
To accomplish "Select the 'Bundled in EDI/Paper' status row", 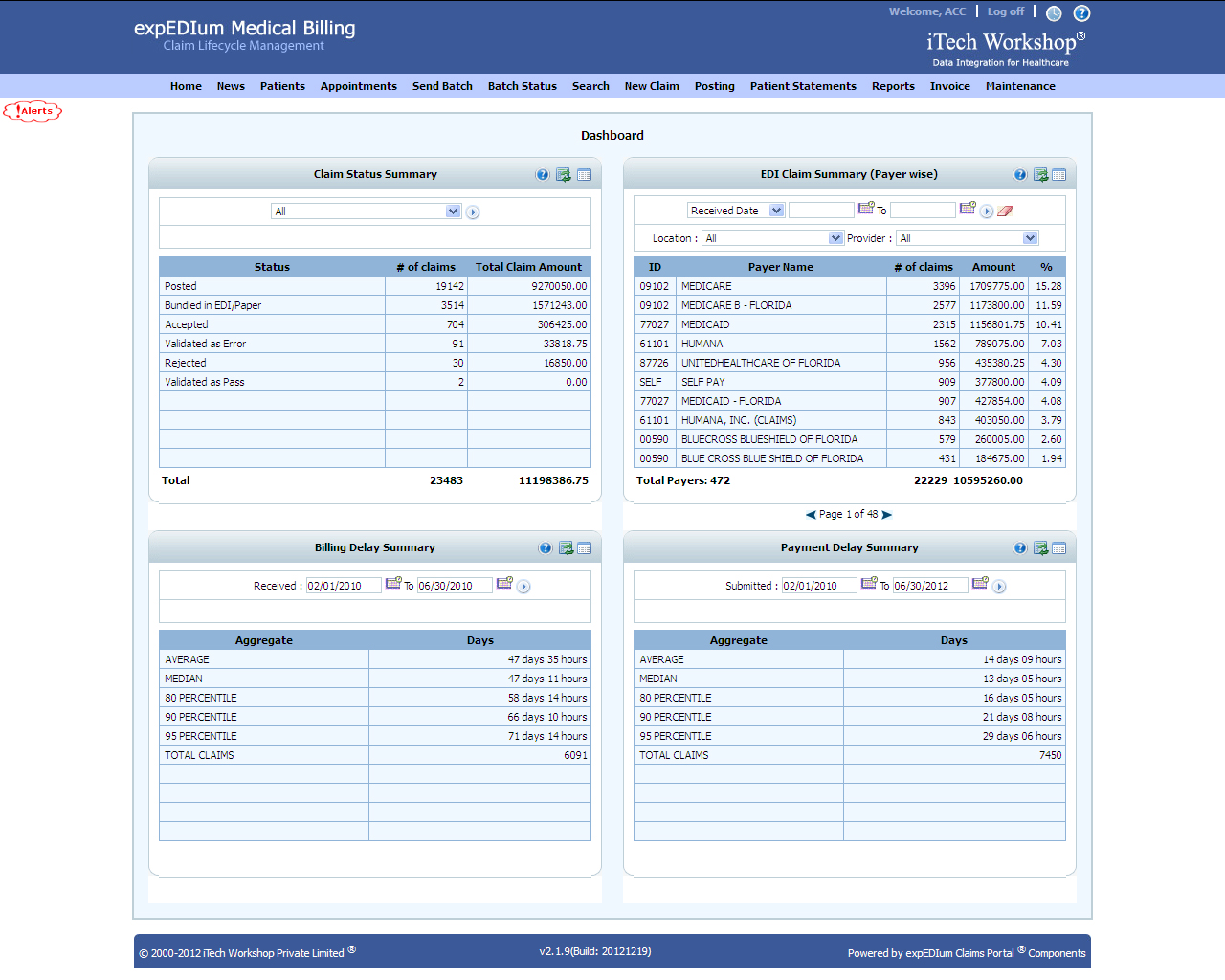I will click(375, 305).
